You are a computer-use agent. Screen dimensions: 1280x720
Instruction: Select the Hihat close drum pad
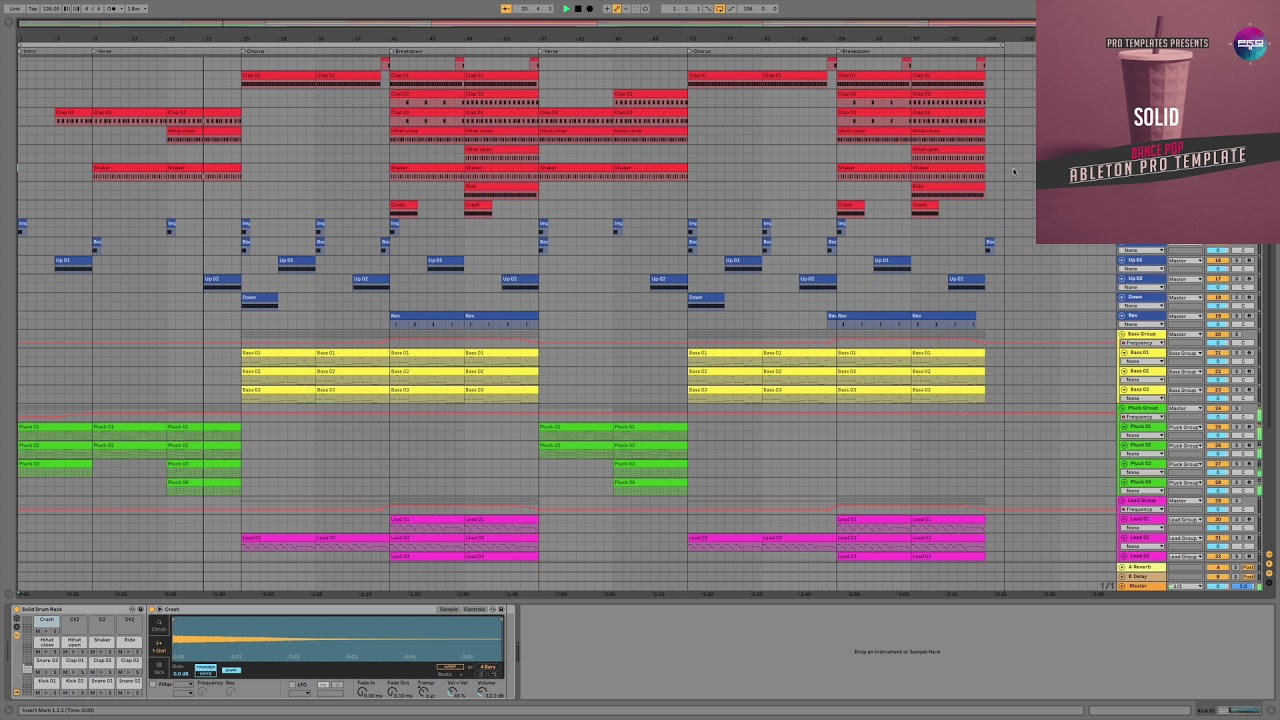[47, 642]
